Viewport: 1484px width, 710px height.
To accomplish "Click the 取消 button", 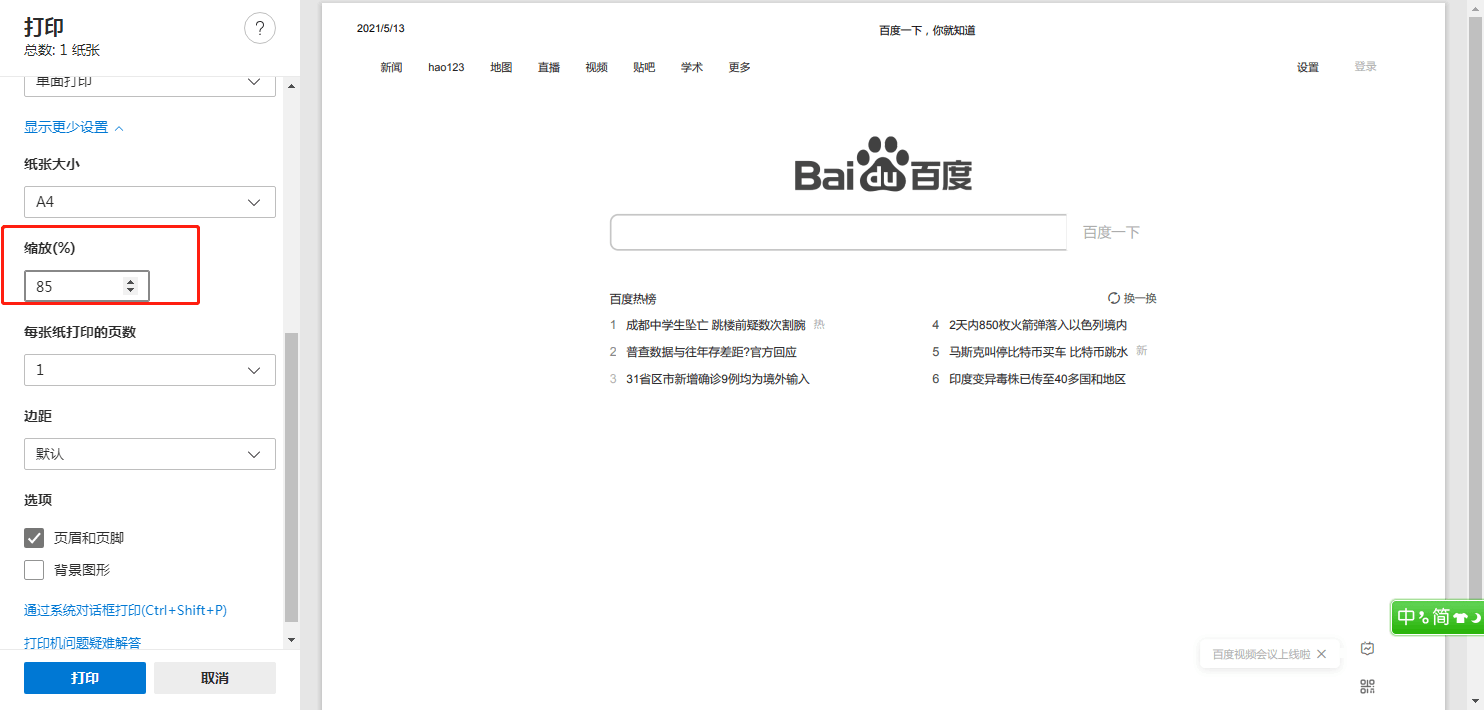I will click(215, 678).
